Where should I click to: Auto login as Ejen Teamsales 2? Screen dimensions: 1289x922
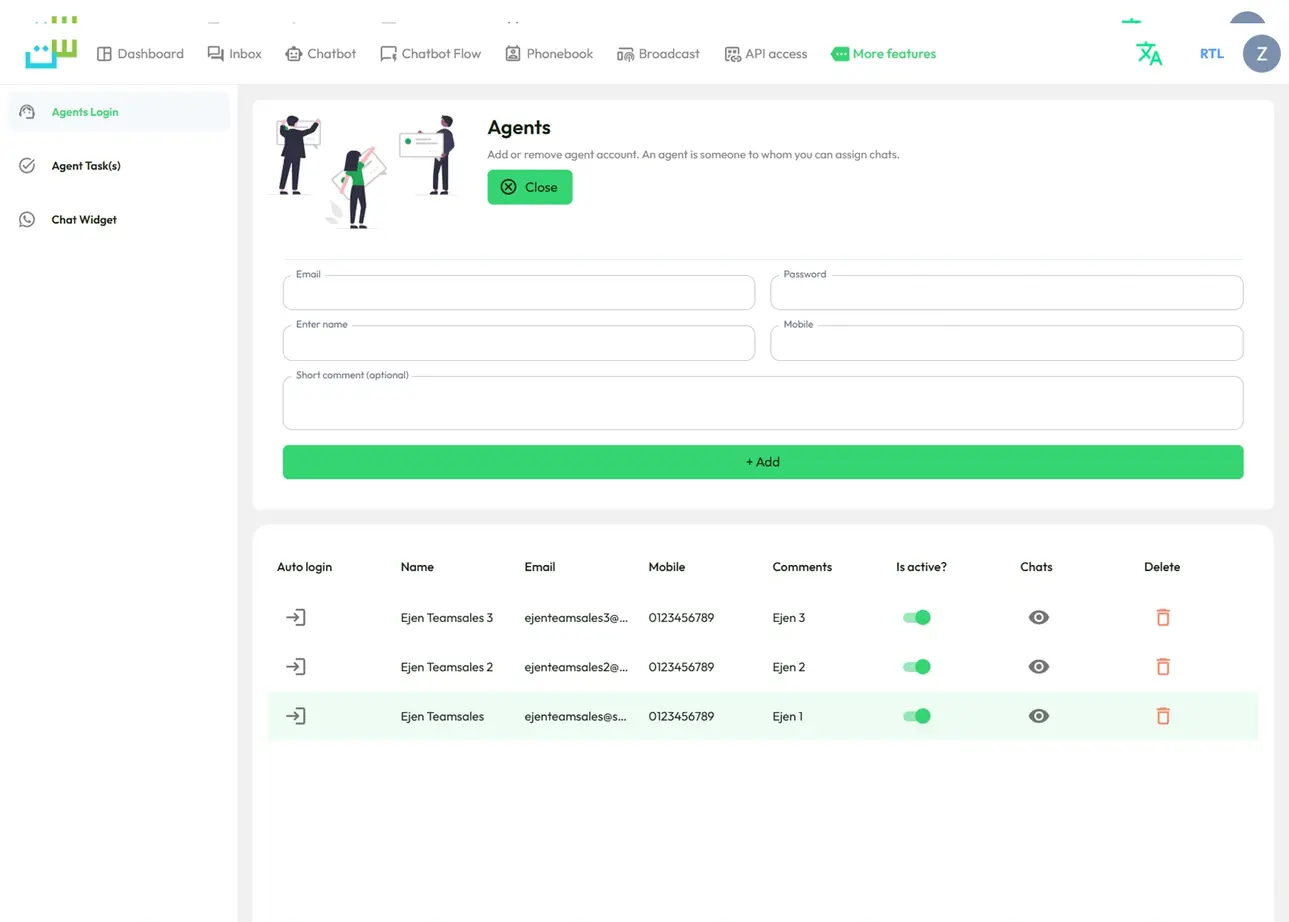point(295,666)
